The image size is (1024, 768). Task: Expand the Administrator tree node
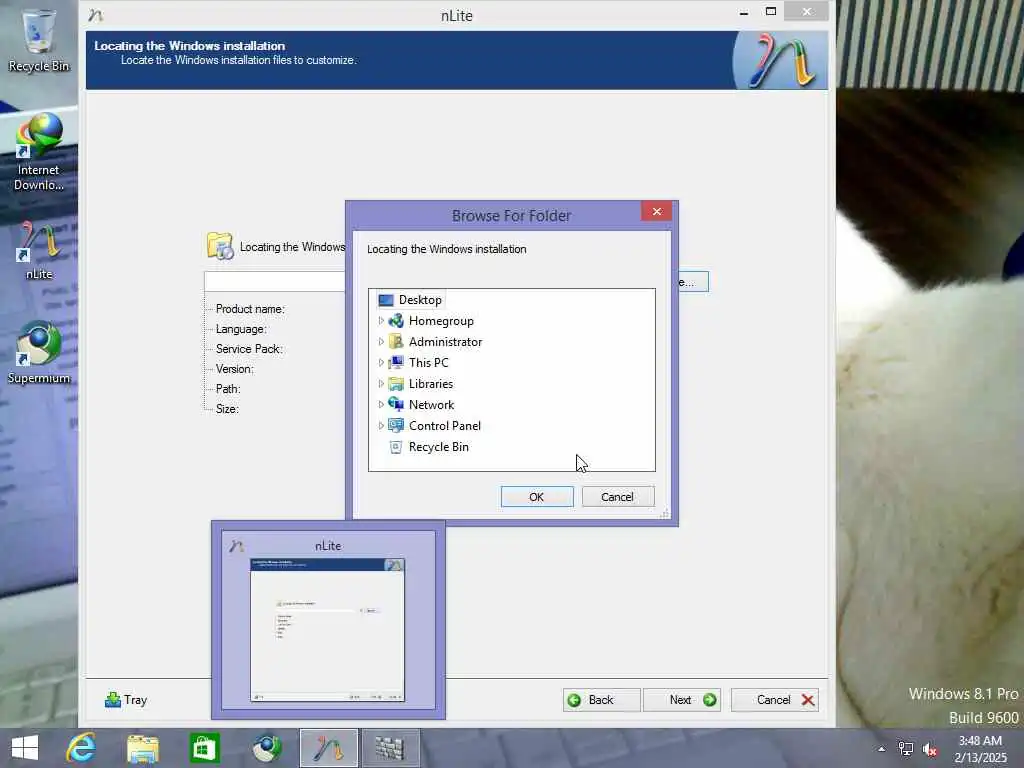[x=381, y=342]
